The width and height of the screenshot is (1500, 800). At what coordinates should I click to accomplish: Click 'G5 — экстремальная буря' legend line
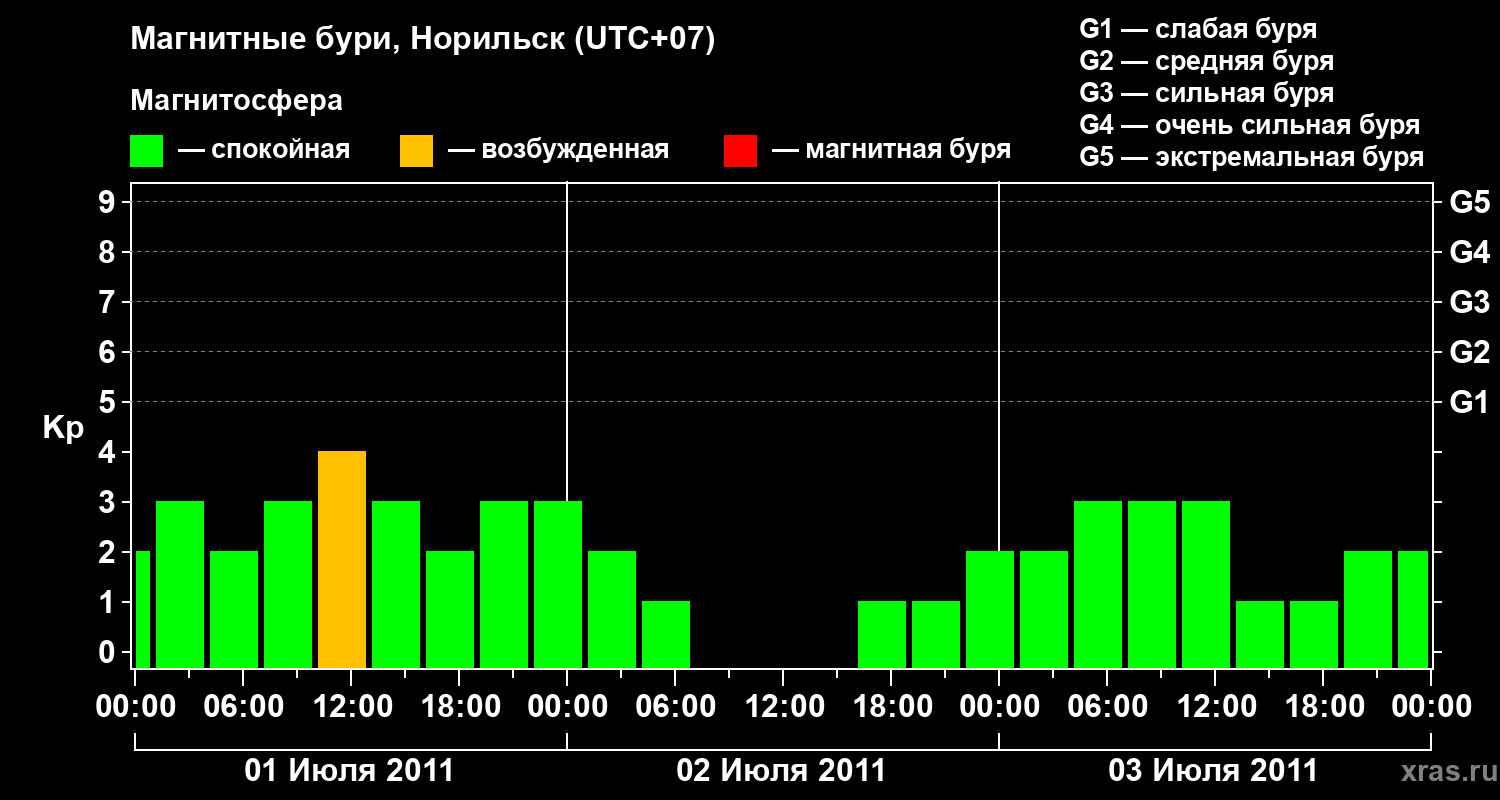[1252, 157]
